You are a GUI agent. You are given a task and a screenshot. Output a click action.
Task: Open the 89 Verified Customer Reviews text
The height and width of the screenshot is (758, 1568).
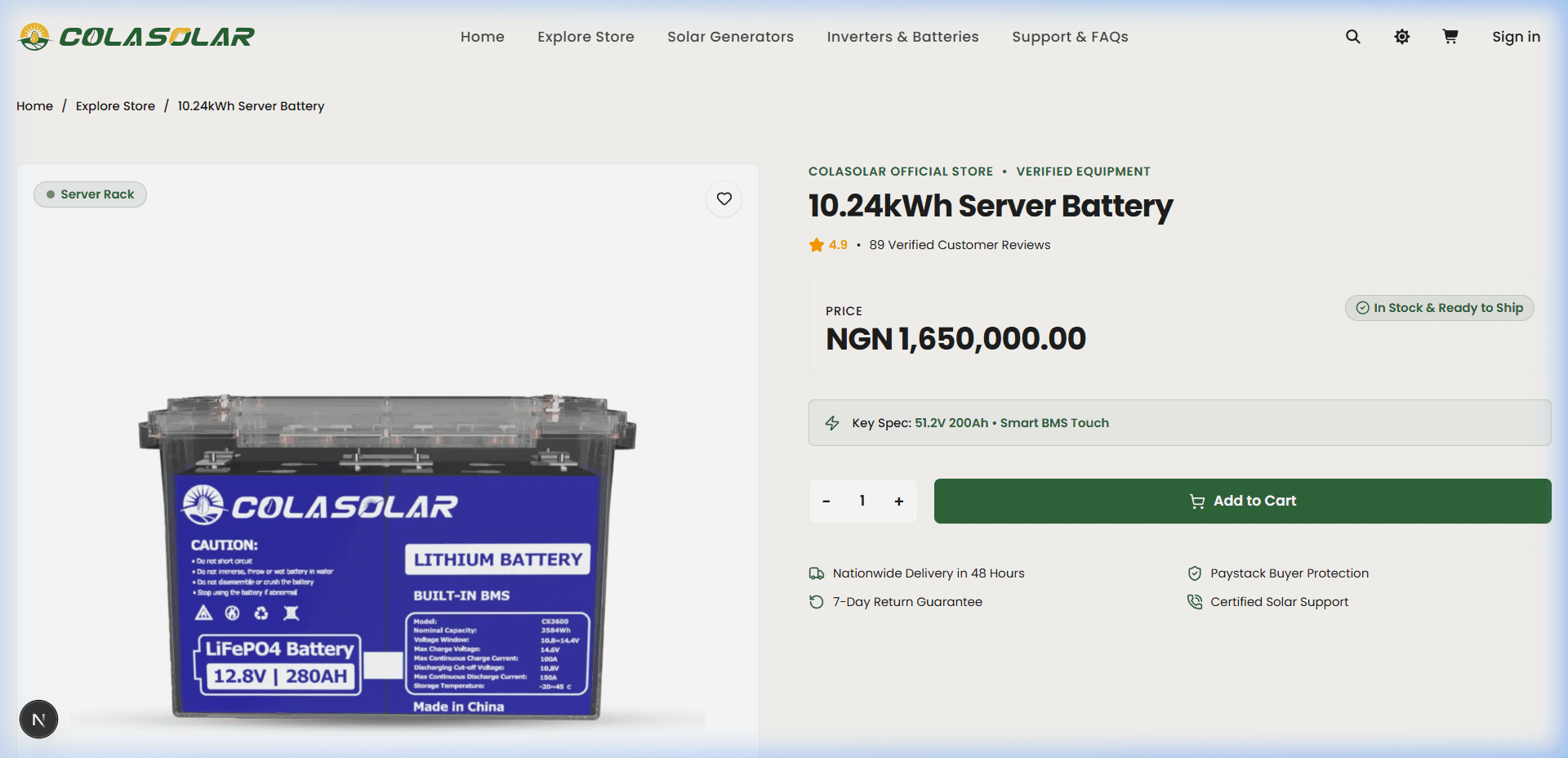pyautogui.click(x=960, y=245)
